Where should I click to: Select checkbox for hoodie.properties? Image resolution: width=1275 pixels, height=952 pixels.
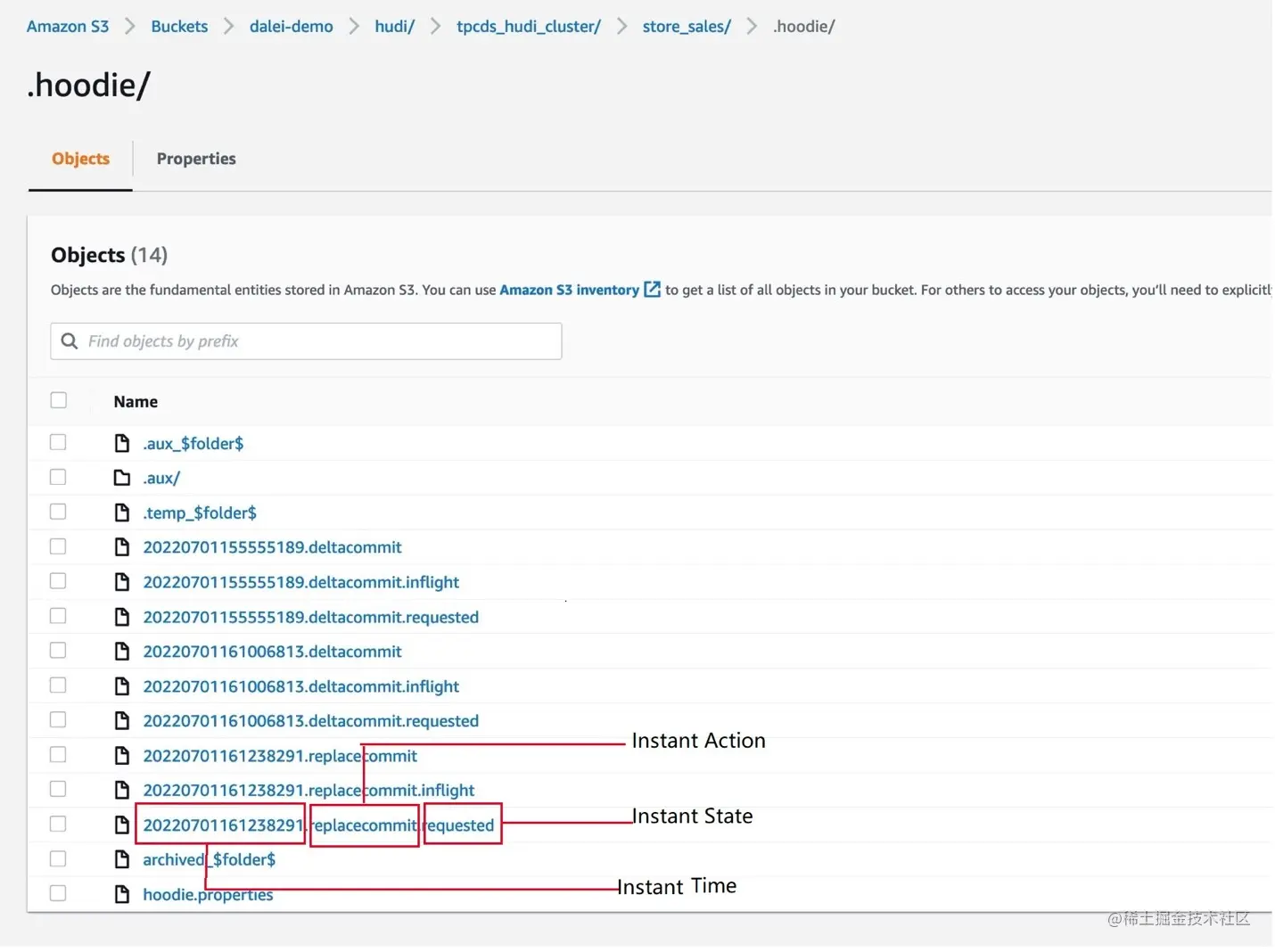click(59, 893)
